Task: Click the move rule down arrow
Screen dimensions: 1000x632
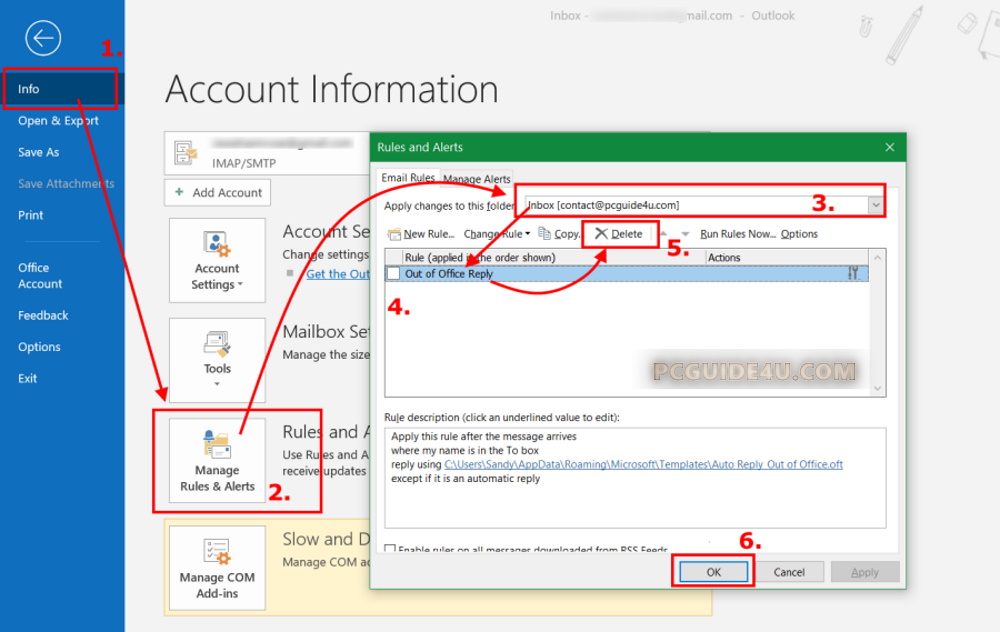Action: pos(685,234)
